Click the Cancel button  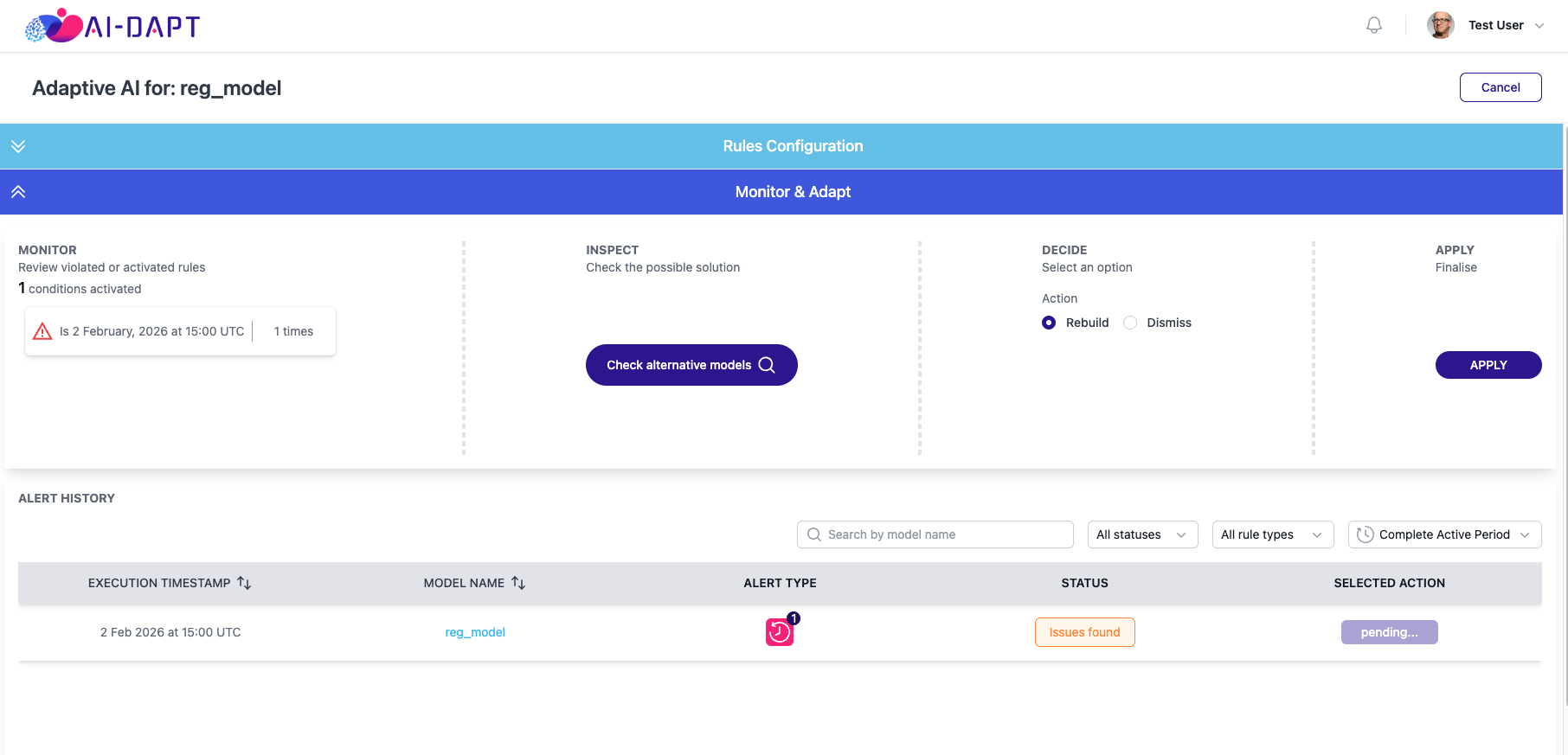(x=1501, y=87)
